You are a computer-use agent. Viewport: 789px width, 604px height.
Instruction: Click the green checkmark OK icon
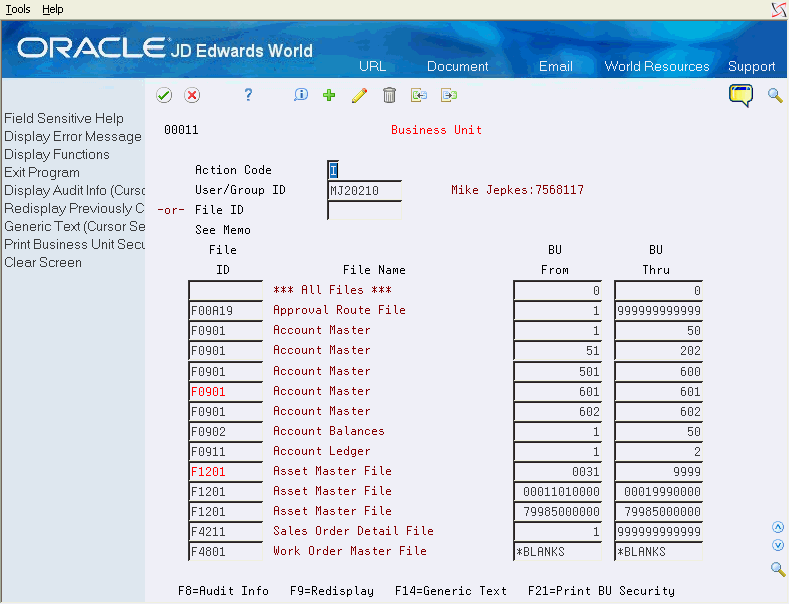[164, 95]
